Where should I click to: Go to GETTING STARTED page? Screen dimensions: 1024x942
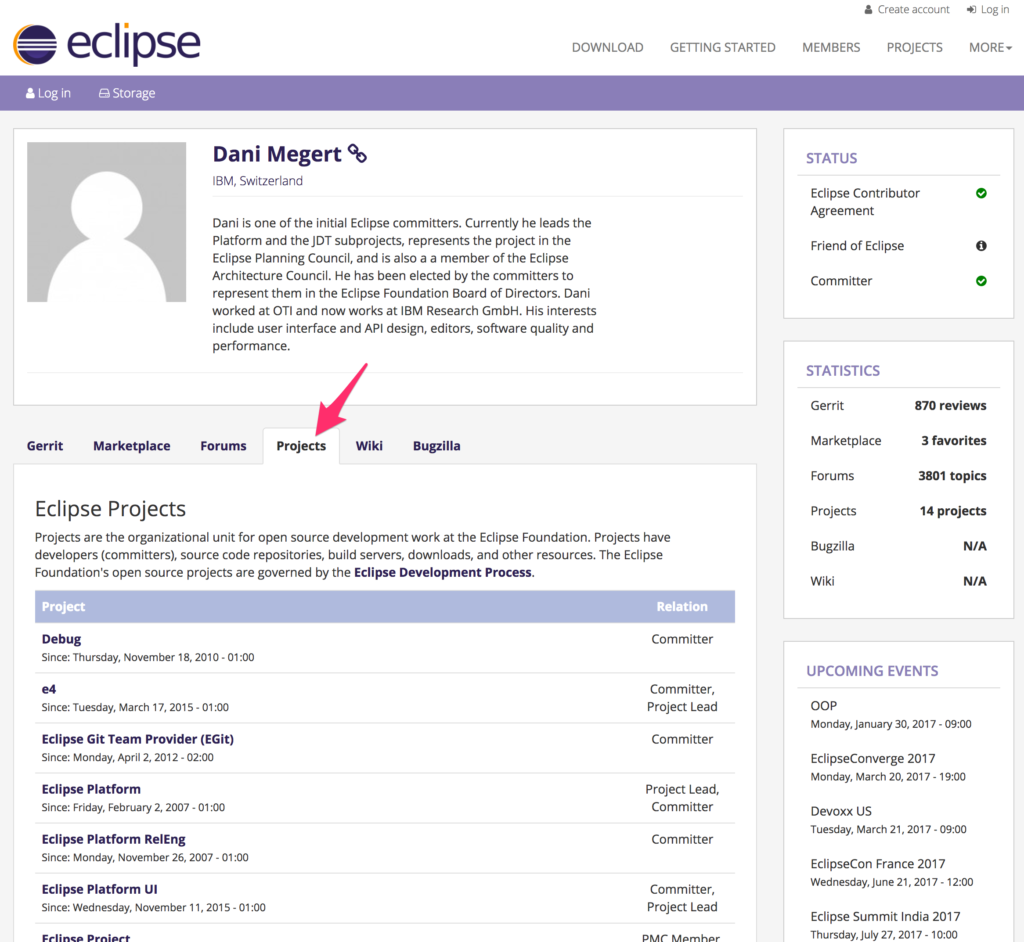(x=722, y=48)
